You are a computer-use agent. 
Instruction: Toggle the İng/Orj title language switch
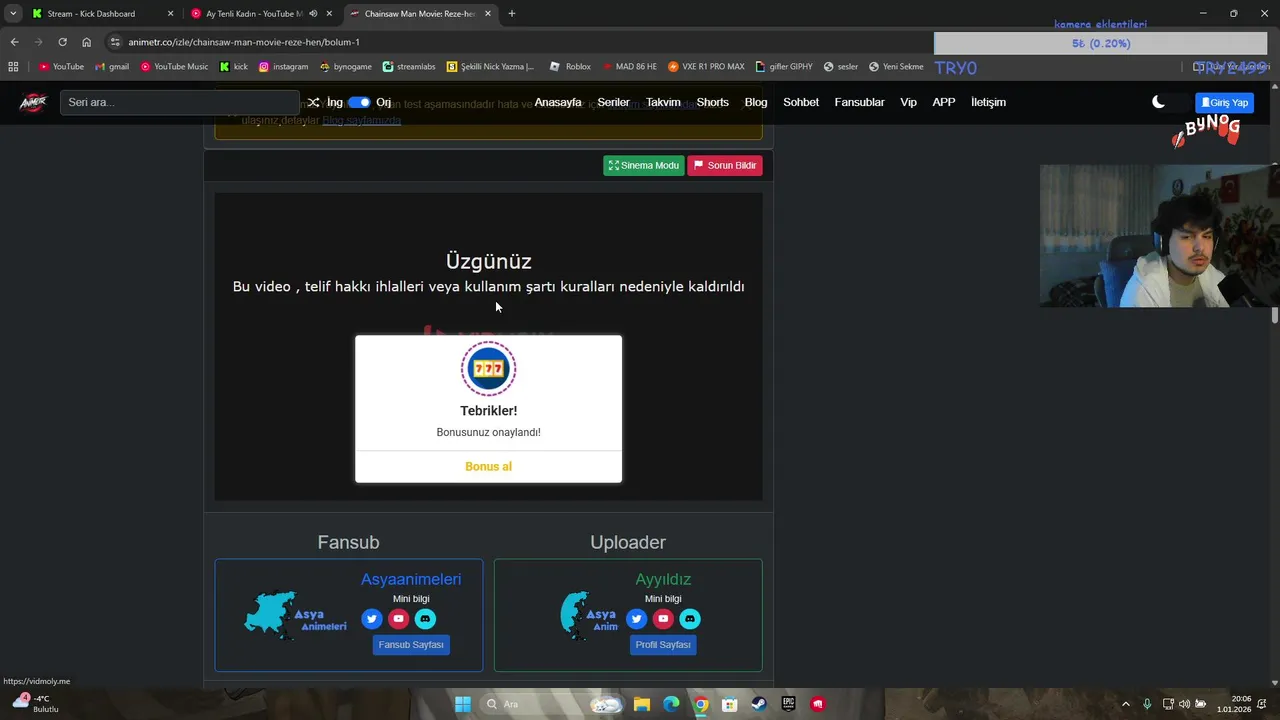tap(359, 102)
